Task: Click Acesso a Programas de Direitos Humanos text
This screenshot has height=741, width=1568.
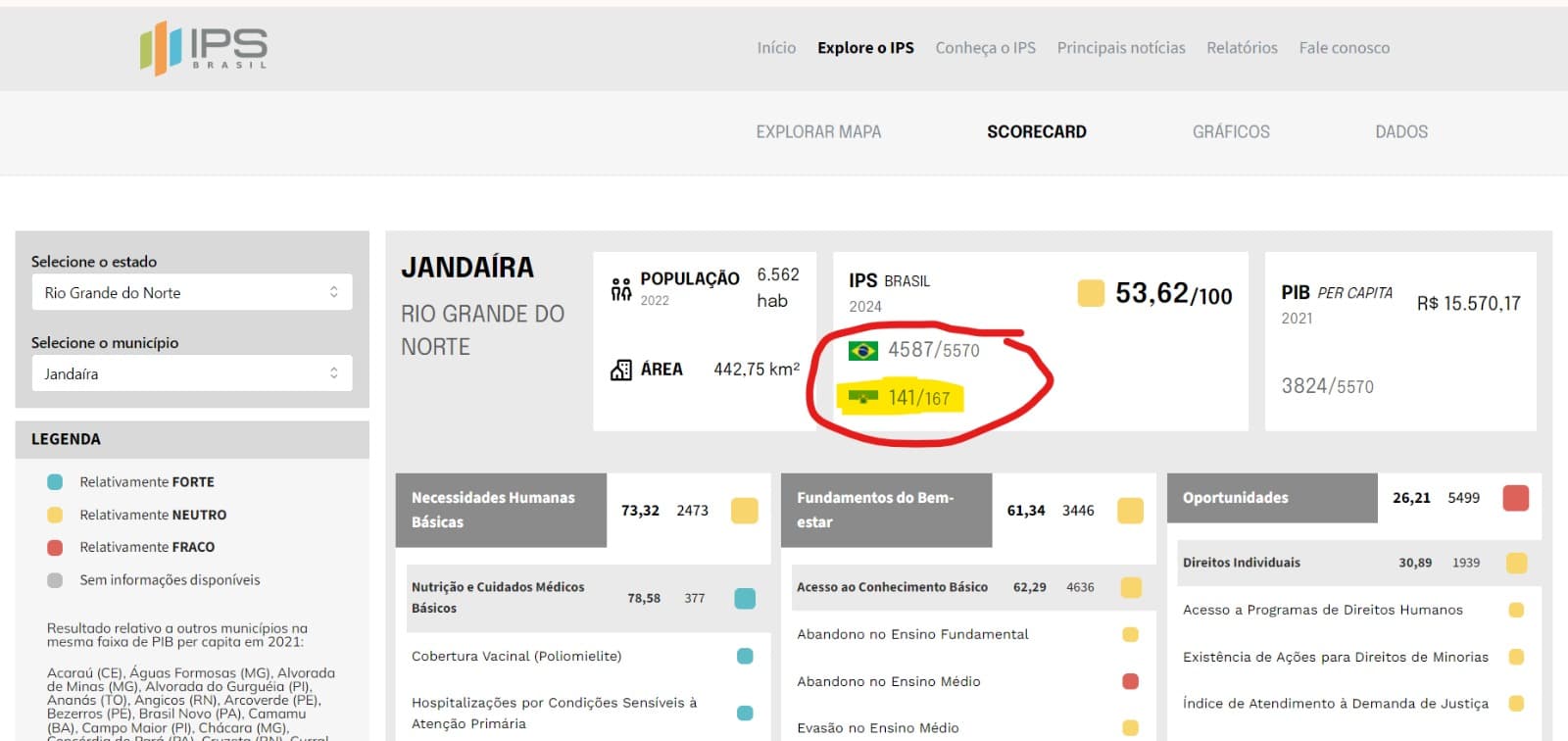Action: tap(1323, 610)
